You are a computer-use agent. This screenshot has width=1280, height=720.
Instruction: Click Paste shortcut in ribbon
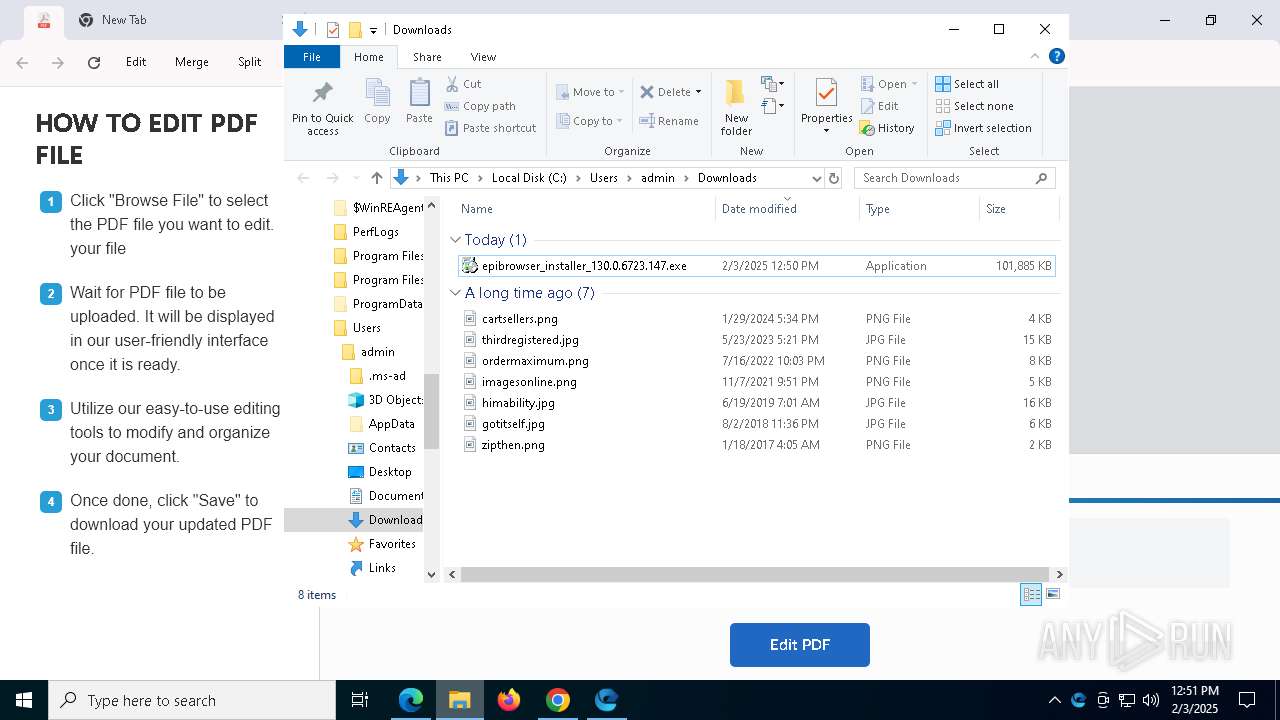pos(491,128)
